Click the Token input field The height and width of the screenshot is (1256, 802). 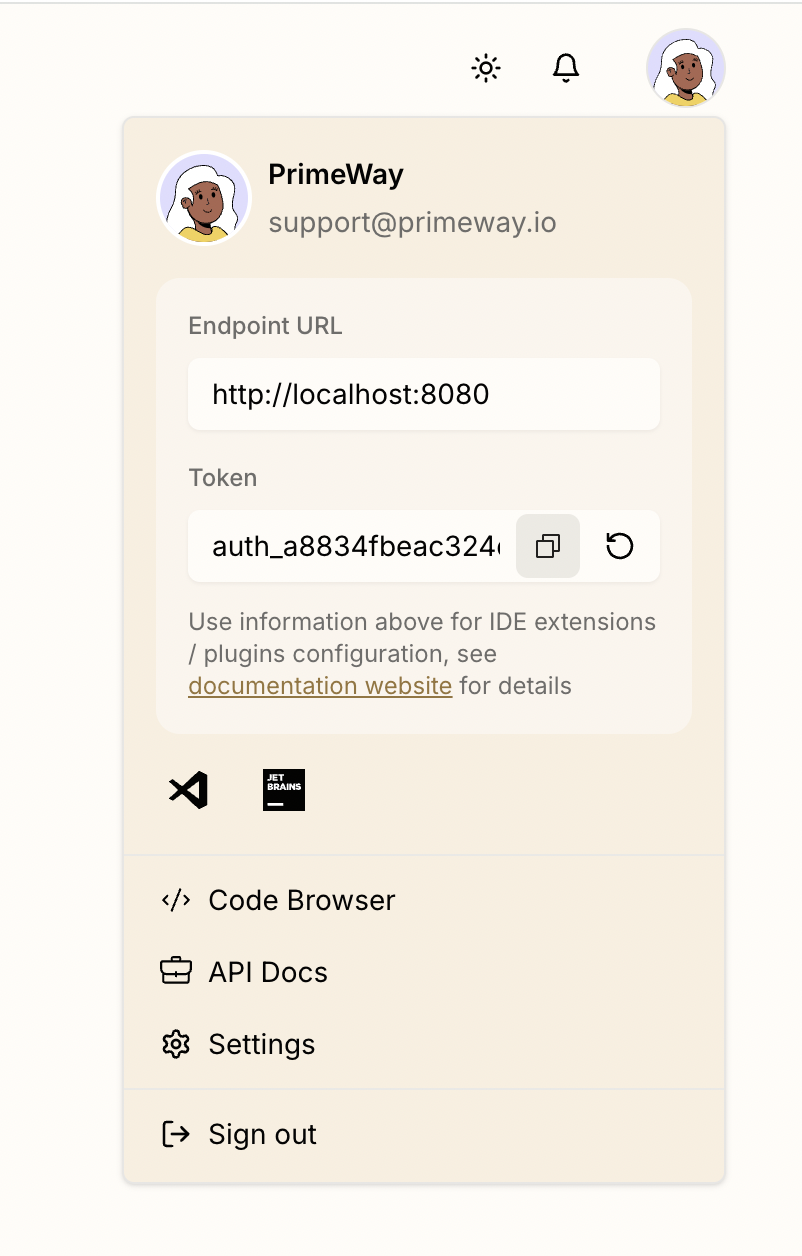pyautogui.click(x=350, y=546)
